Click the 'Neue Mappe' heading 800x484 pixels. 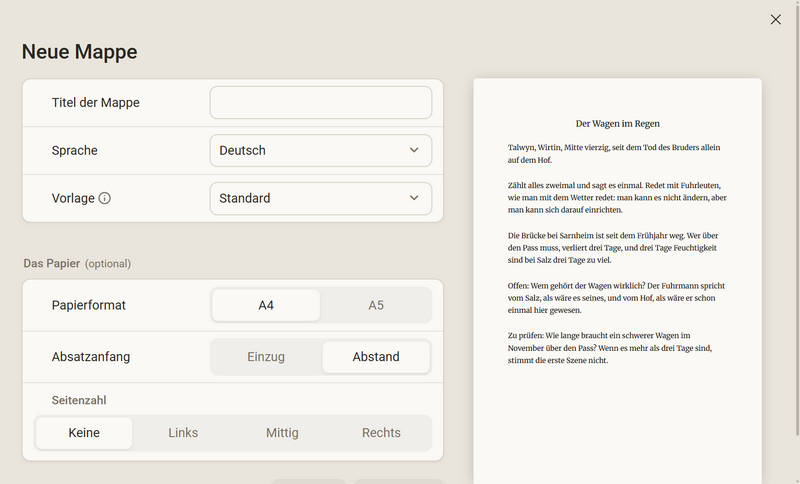(80, 52)
